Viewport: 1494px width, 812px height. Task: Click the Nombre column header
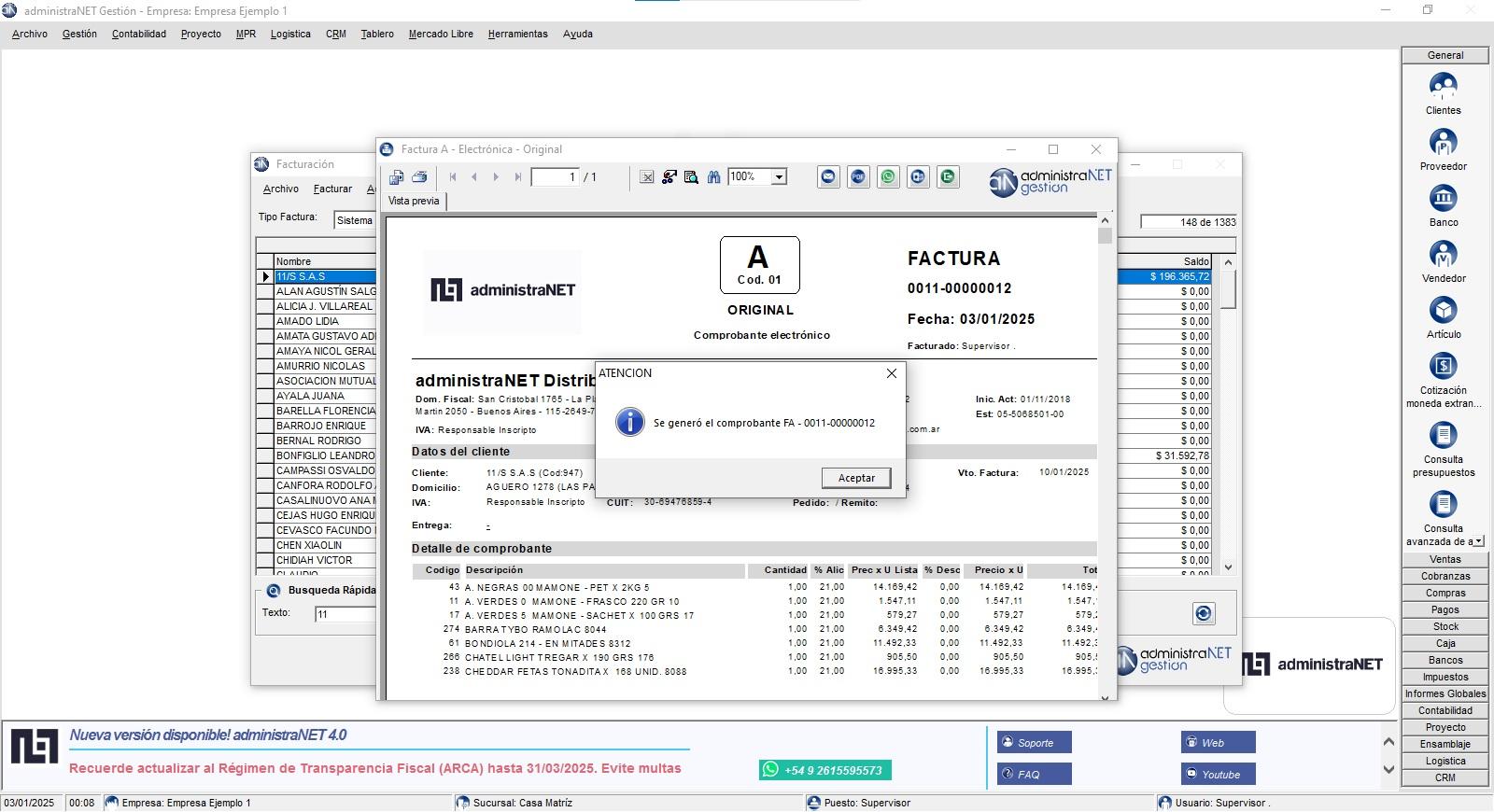click(x=325, y=261)
